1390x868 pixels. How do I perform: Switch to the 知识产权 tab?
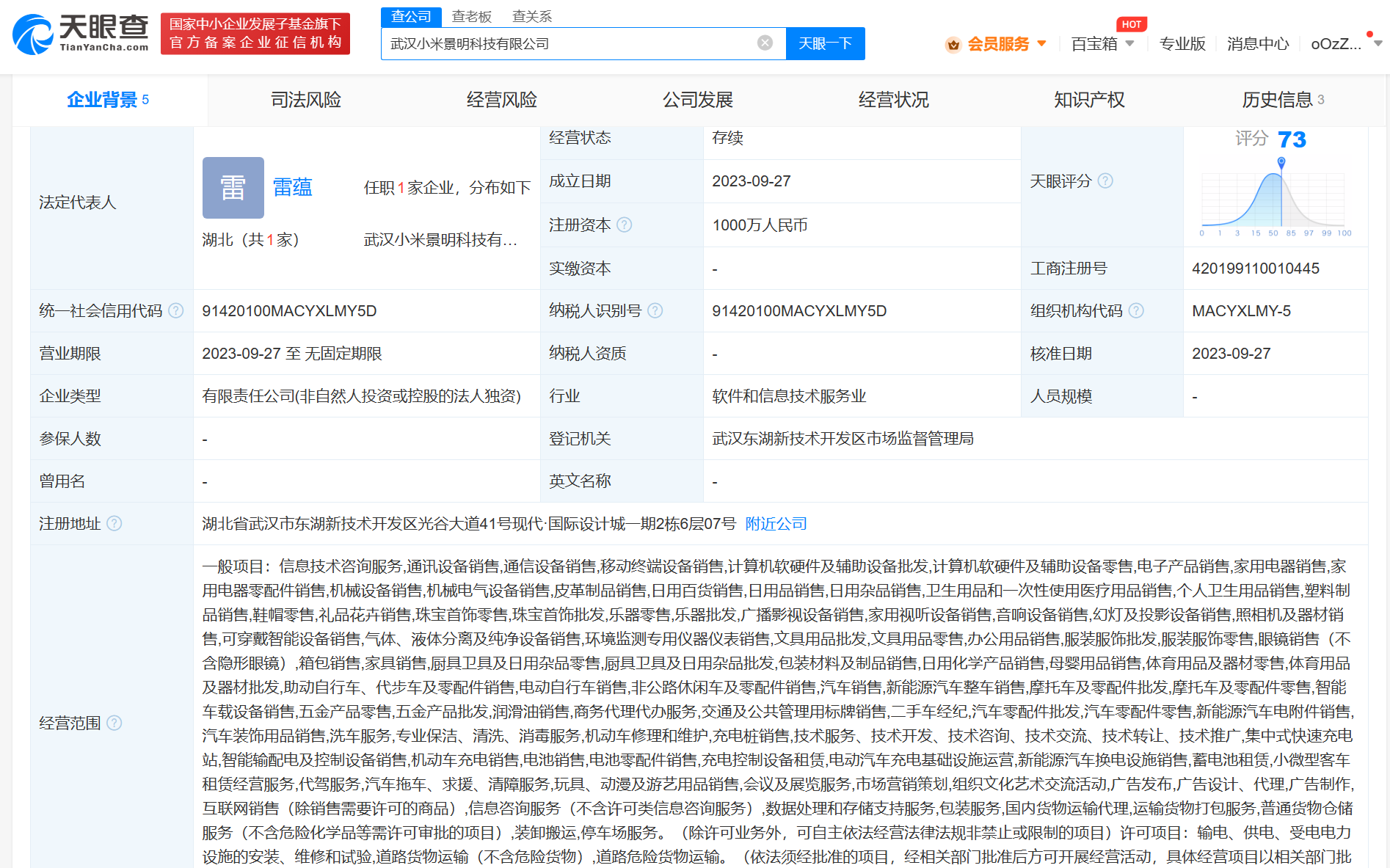(x=1089, y=100)
